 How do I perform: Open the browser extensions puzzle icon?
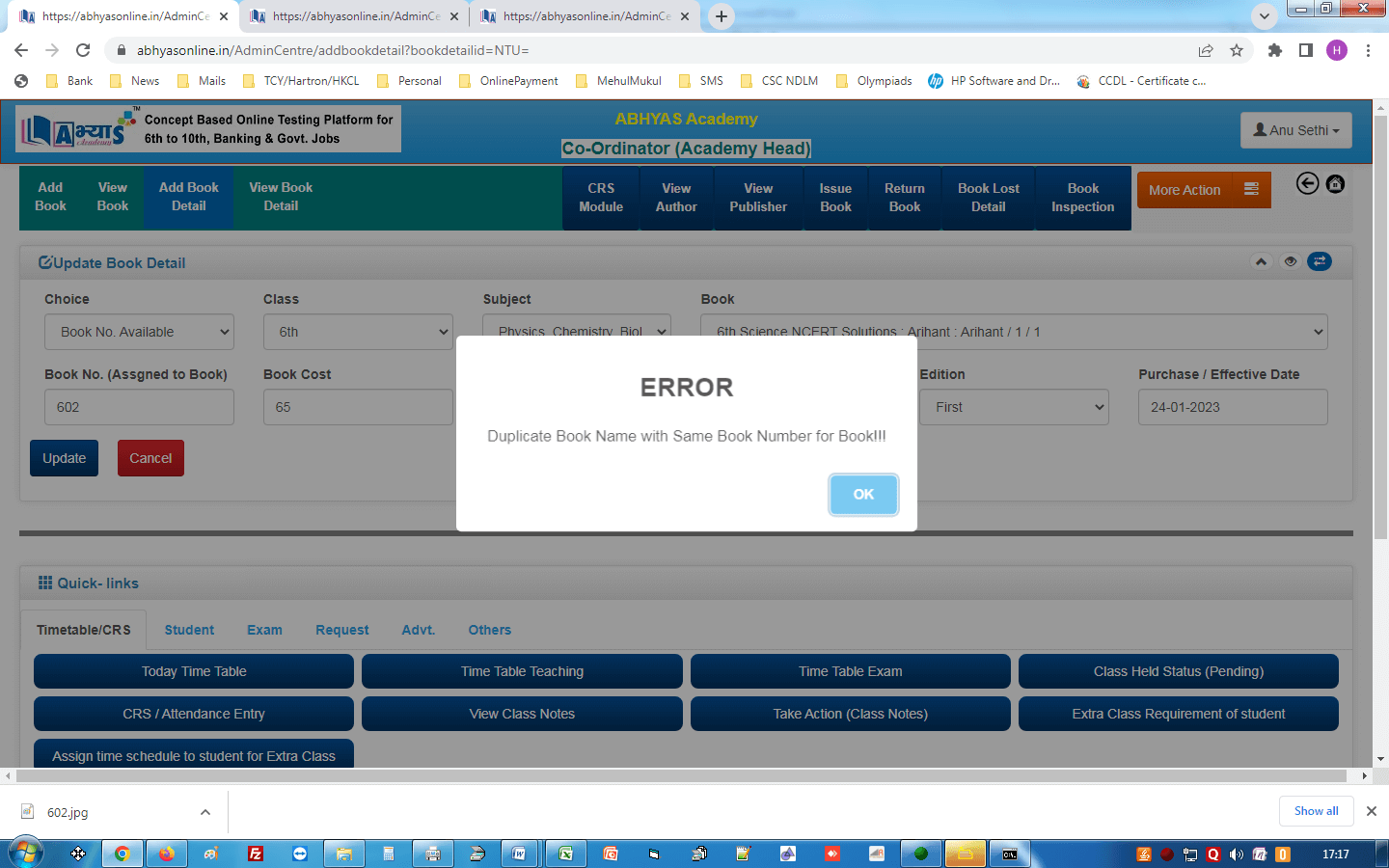pos(1275,50)
